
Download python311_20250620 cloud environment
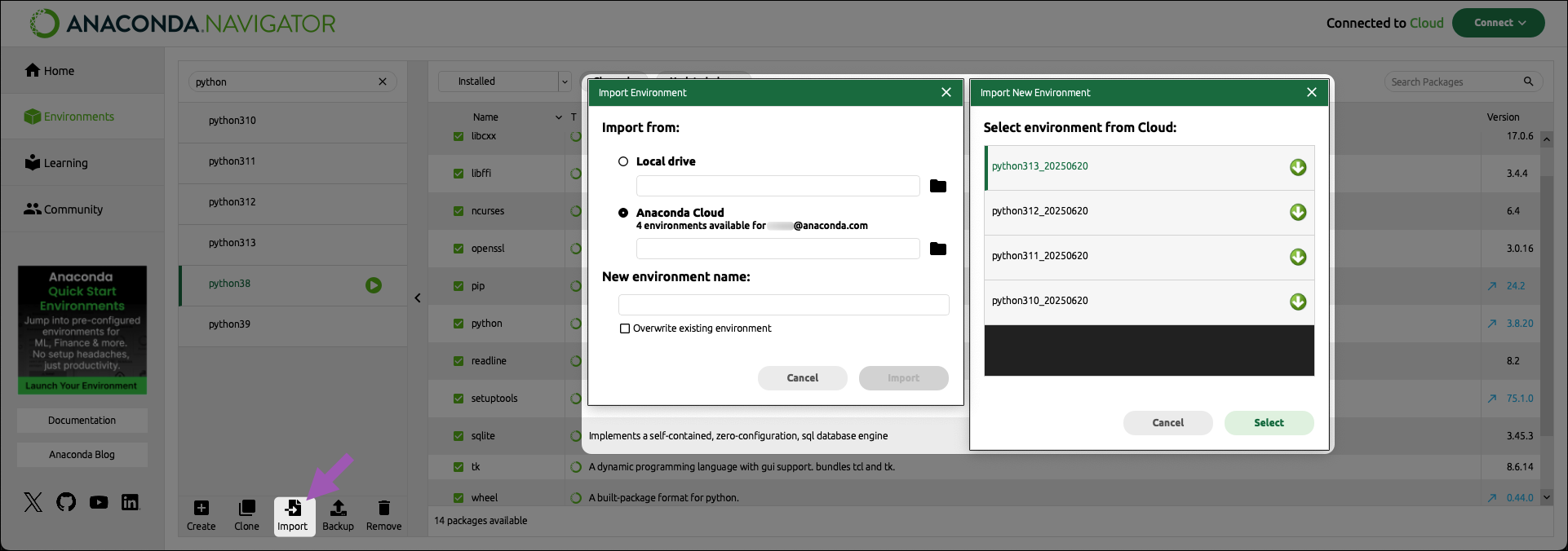1298,257
